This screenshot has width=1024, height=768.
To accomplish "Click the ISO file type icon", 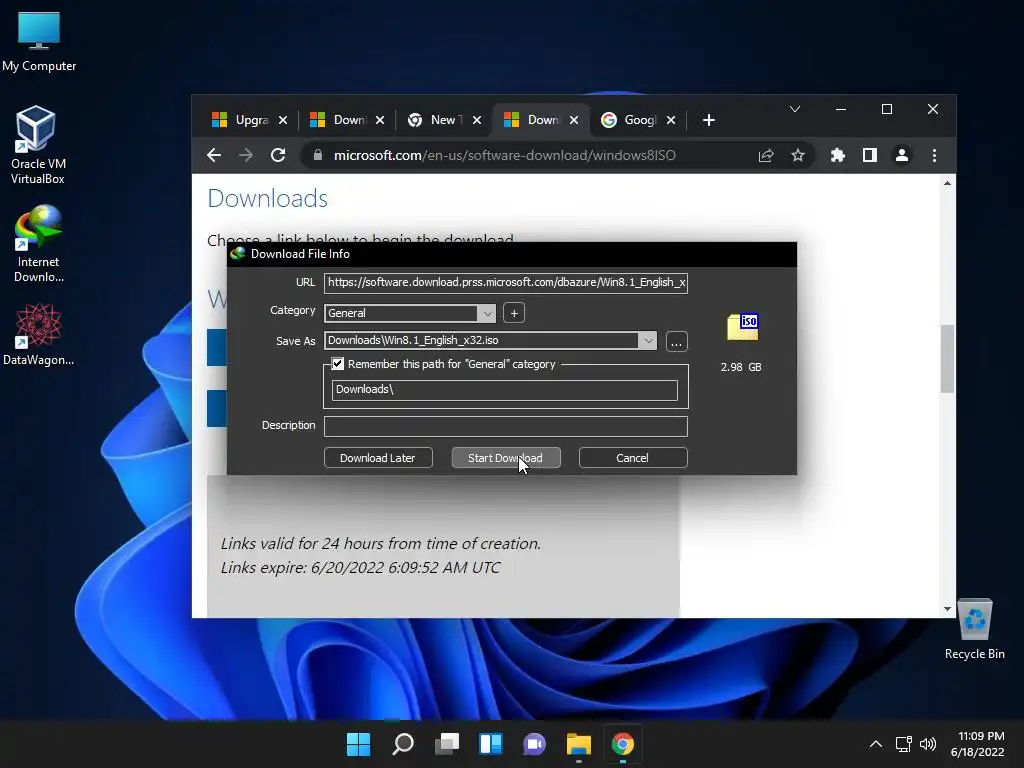I will tap(743, 327).
